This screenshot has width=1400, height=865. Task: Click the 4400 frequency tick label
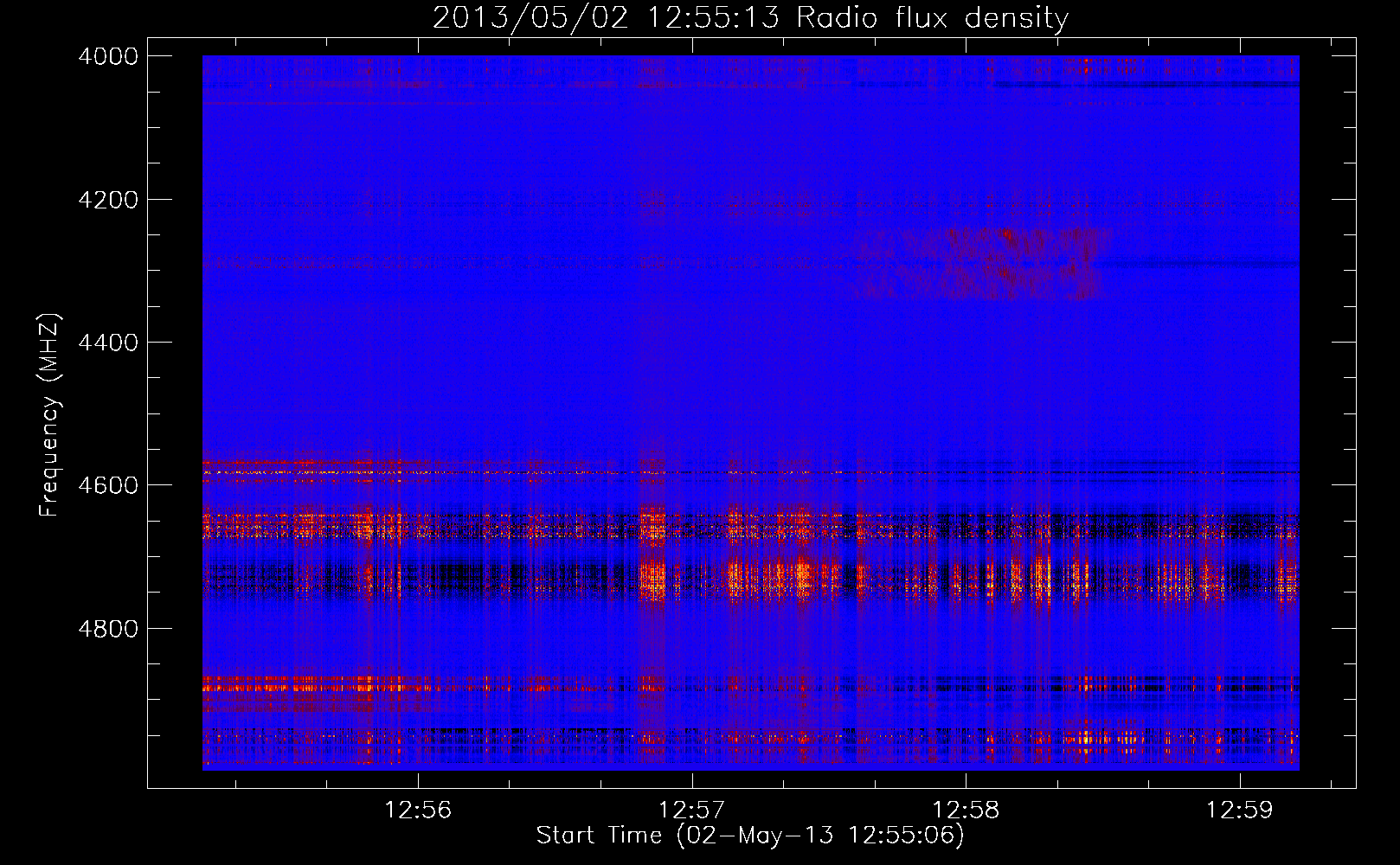(108, 343)
